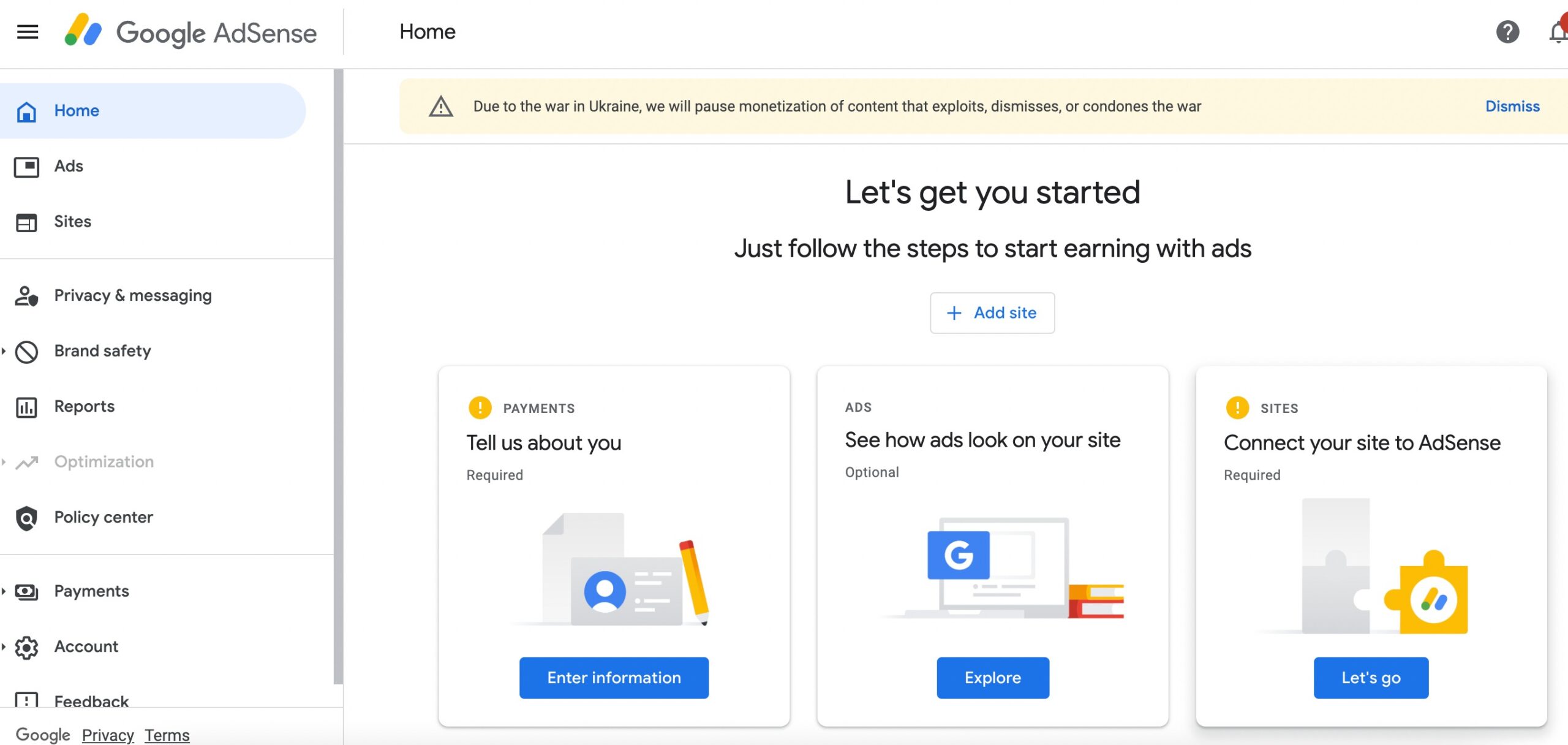Click the Reports sidebar icon
This screenshot has height=745, width=1568.
pos(26,406)
